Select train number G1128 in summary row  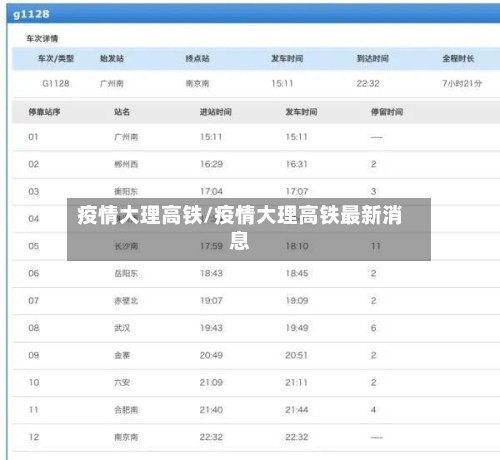56,83
